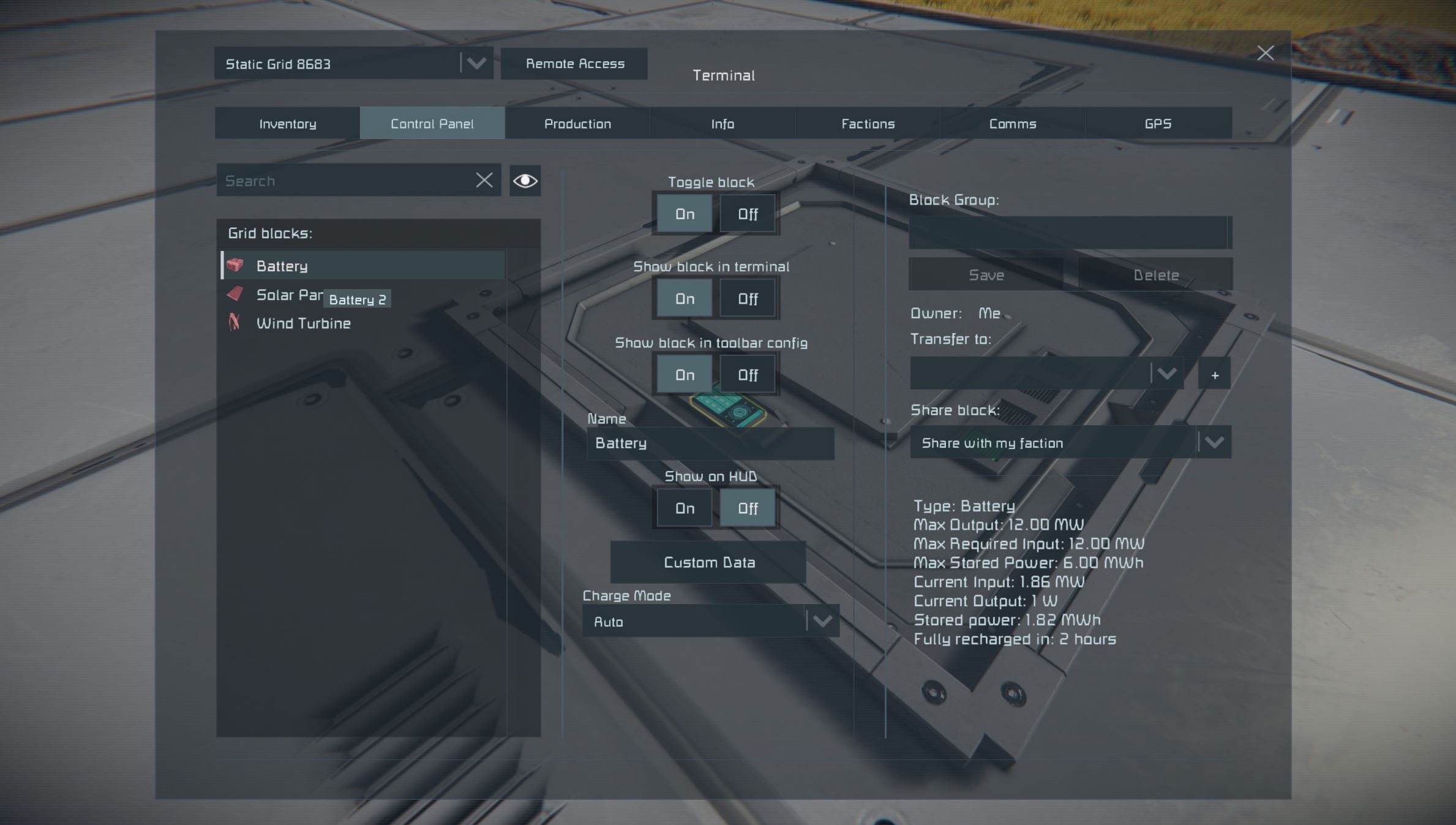Click the block Name input field
Screen dimensions: 1456x825
tap(710, 443)
